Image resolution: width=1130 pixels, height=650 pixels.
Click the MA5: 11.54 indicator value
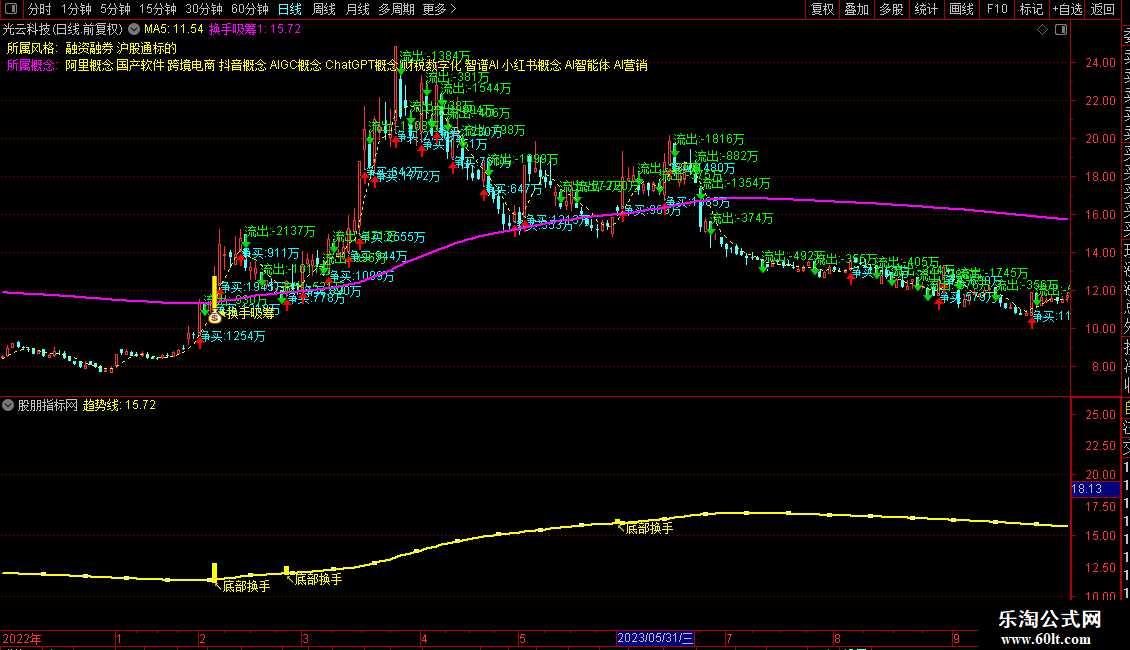click(x=174, y=30)
